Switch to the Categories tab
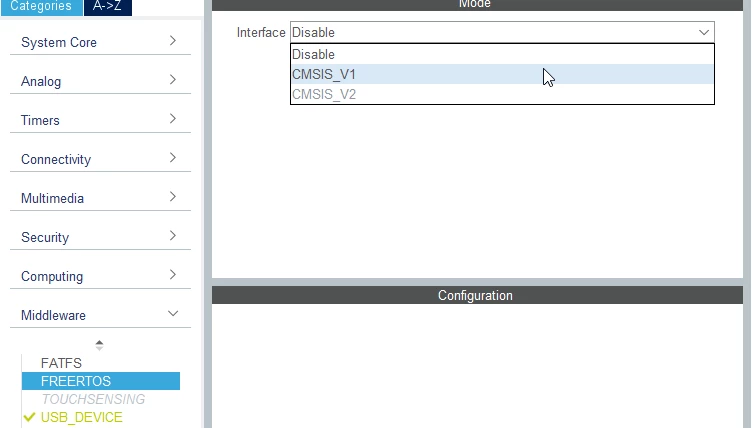 tap(41, 7)
